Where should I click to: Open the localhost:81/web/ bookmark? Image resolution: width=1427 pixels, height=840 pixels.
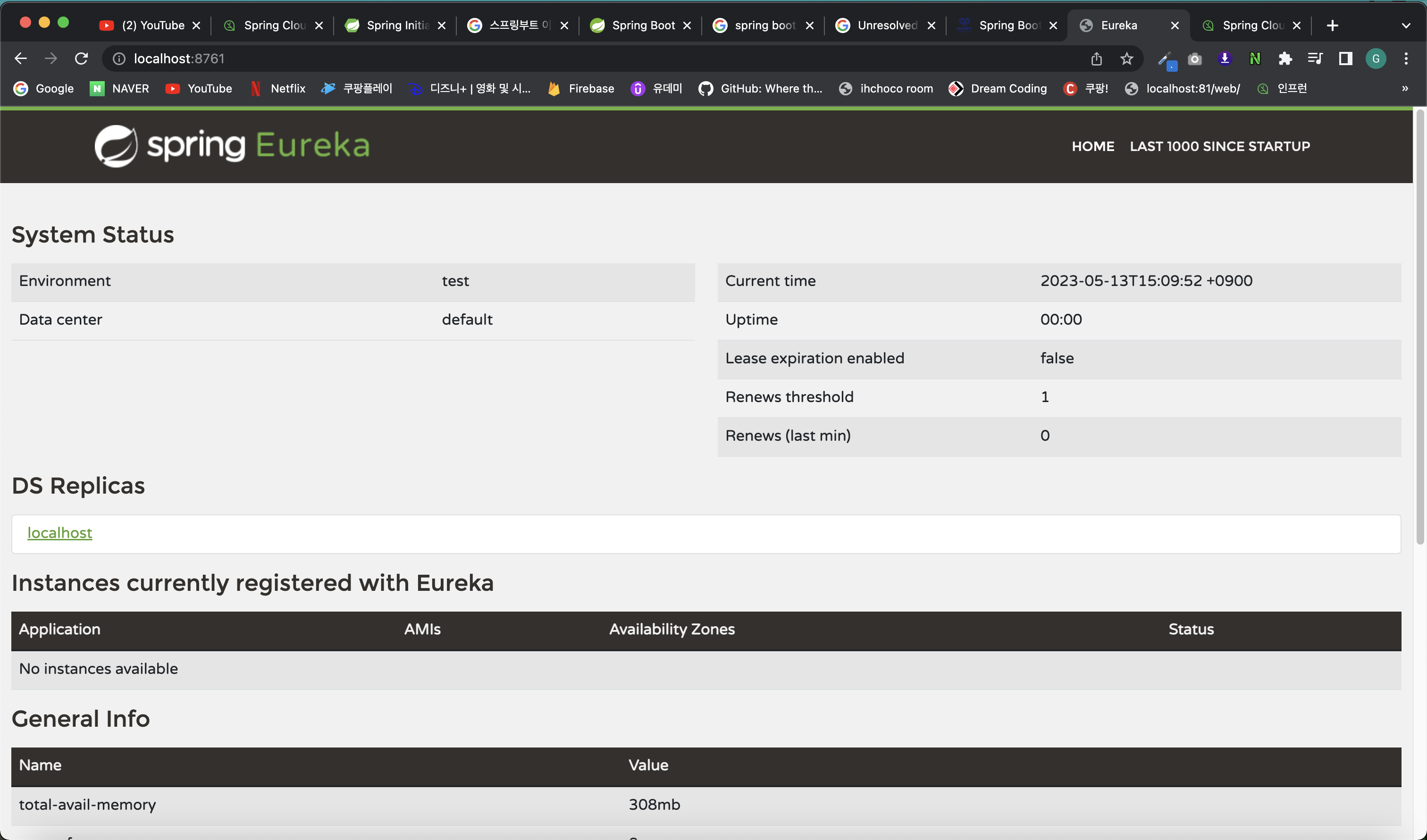(x=1183, y=88)
